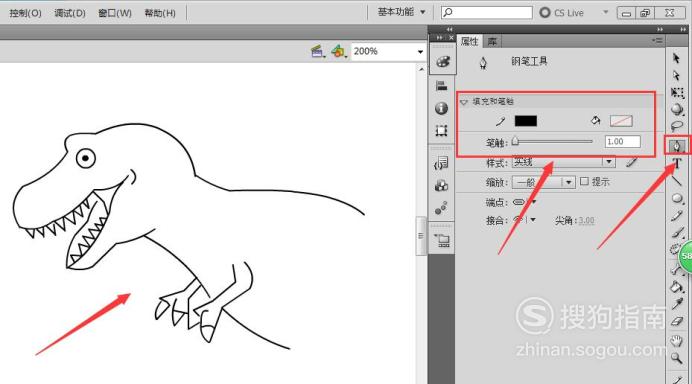The width and height of the screenshot is (692, 384).
Task: Open the Project panel icon
Action: point(442,241)
